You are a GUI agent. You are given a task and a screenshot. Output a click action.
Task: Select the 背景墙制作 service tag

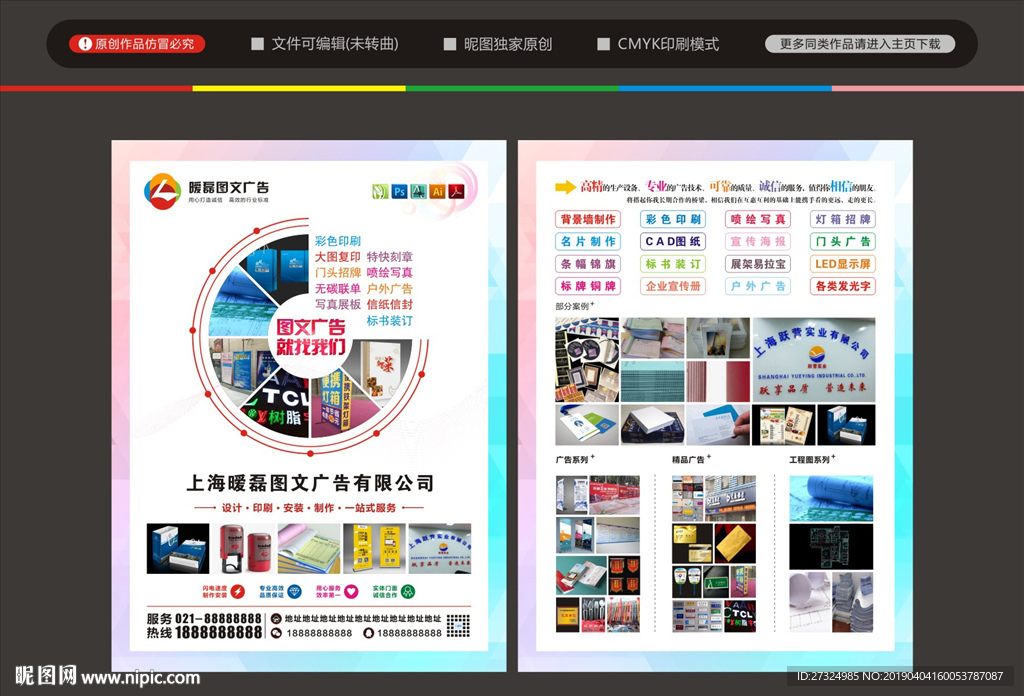point(588,220)
